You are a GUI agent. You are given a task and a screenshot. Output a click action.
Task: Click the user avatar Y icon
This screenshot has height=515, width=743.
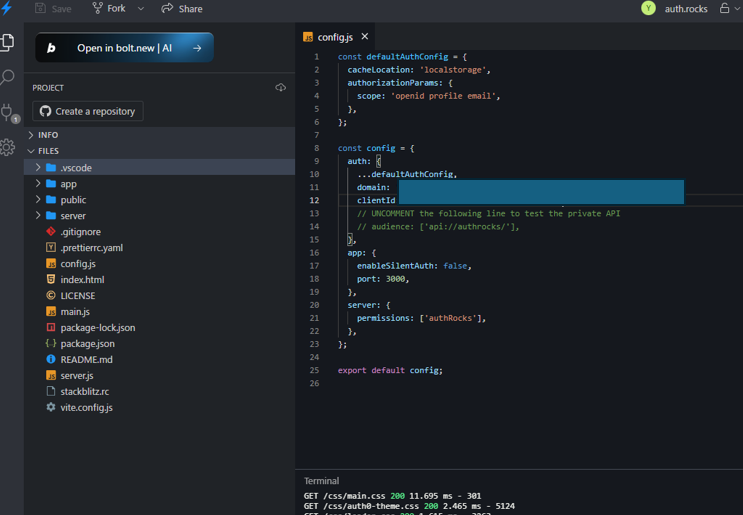[x=648, y=8]
